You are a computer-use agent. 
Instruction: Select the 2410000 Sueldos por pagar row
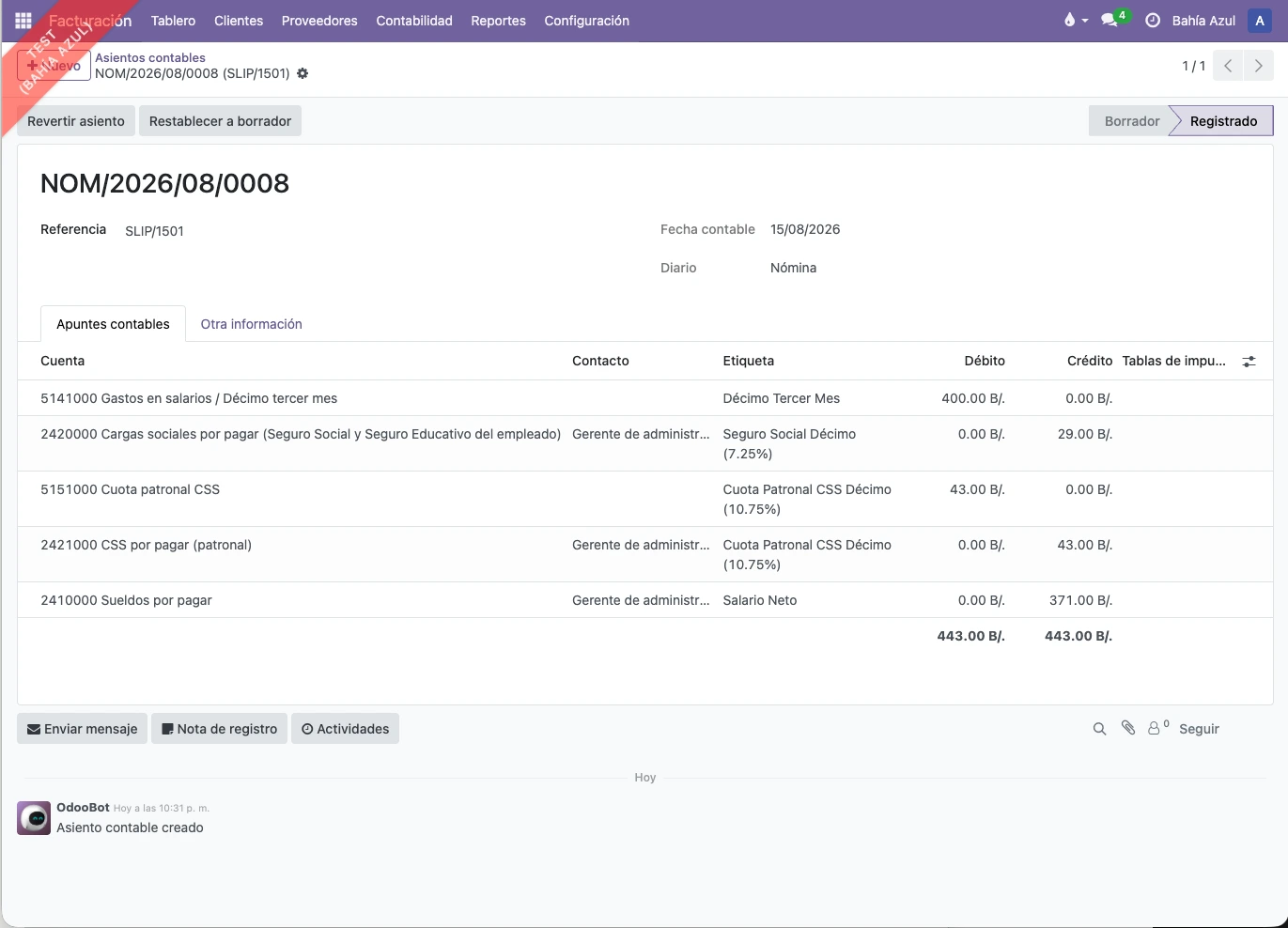click(x=644, y=600)
